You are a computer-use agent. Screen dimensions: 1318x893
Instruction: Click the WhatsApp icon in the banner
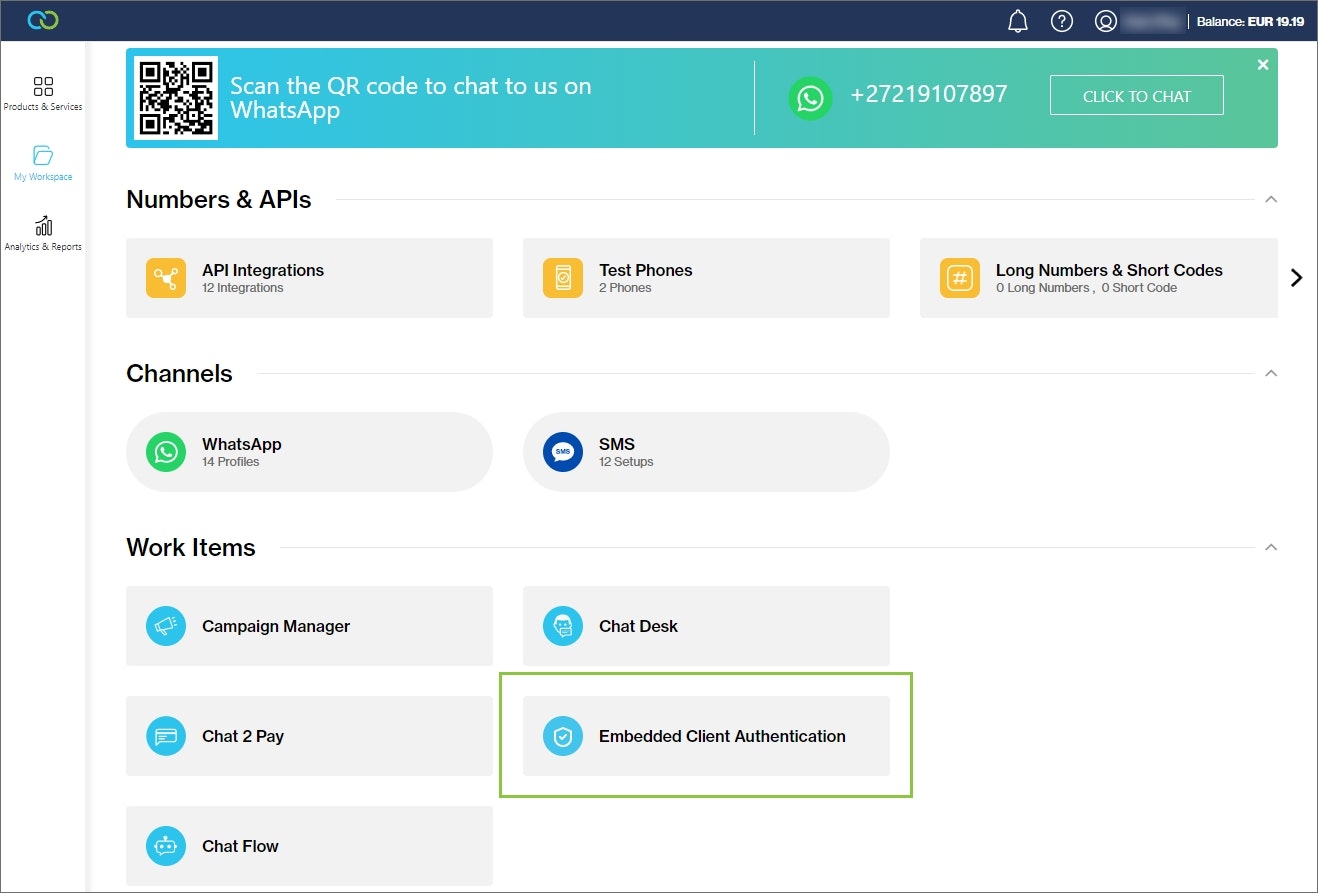(x=810, y=98)
